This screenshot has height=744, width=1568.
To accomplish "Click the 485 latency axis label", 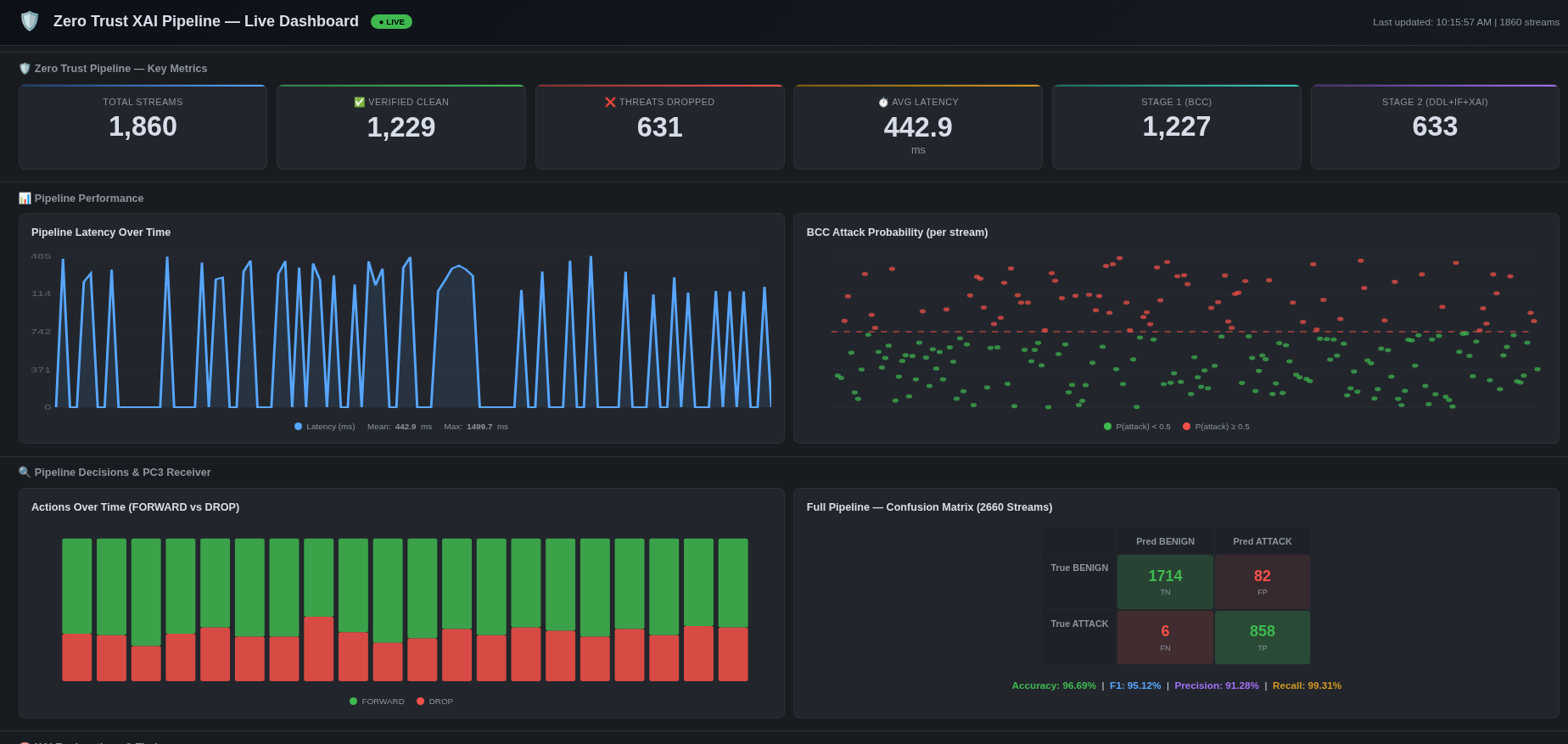I will click(x=41, y=256).
